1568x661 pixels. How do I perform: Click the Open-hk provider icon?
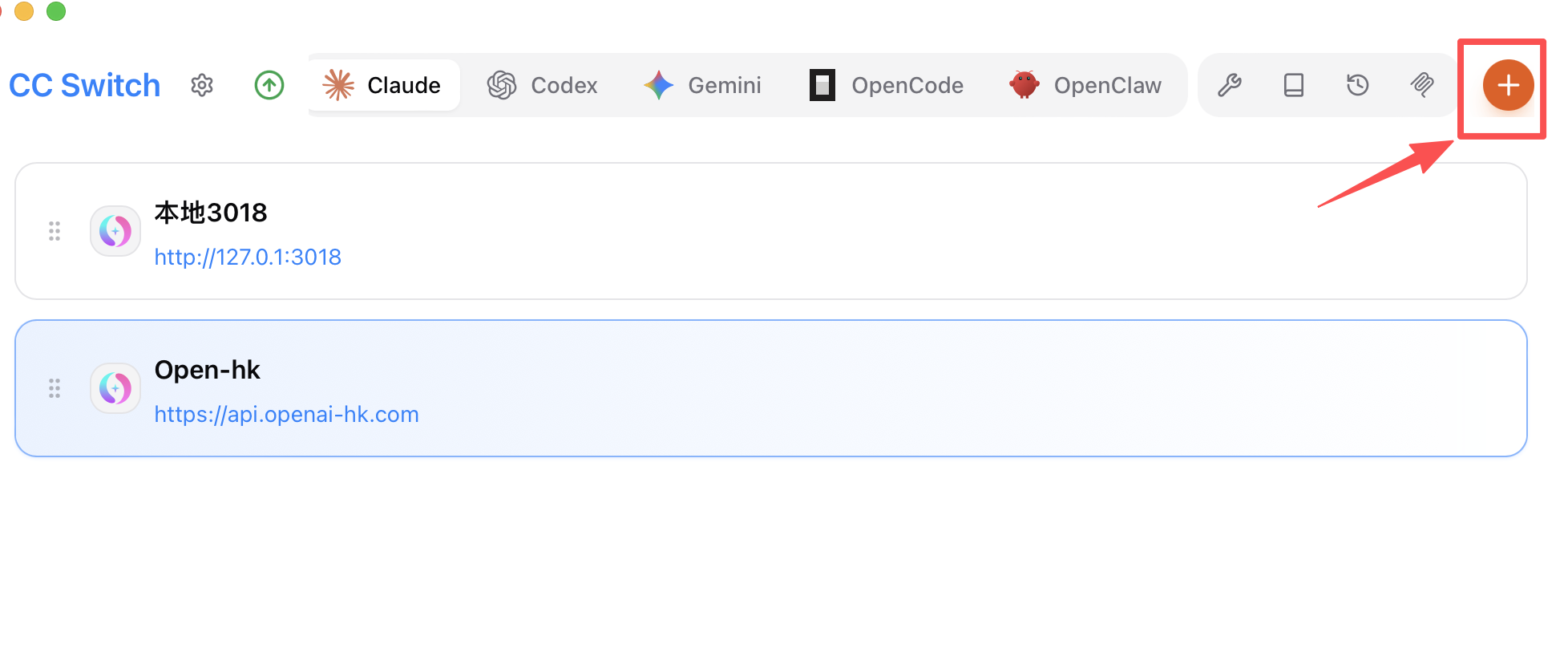tap(115, 388)
